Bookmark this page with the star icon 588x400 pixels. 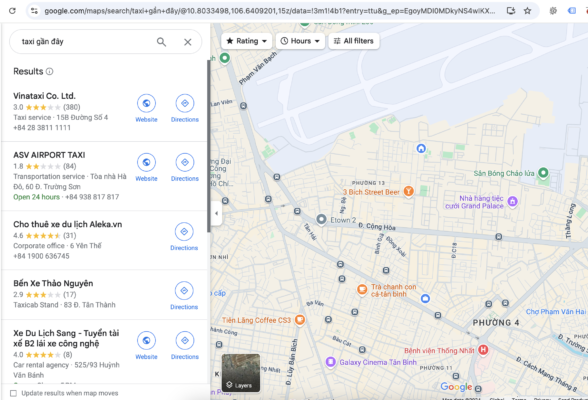click(528, 11)
